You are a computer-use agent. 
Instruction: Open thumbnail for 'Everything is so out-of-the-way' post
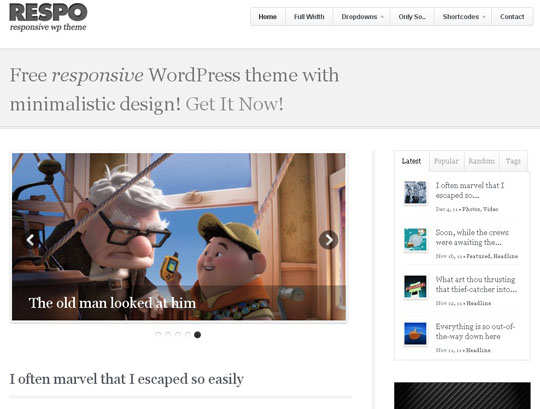(x=415, y=333)
